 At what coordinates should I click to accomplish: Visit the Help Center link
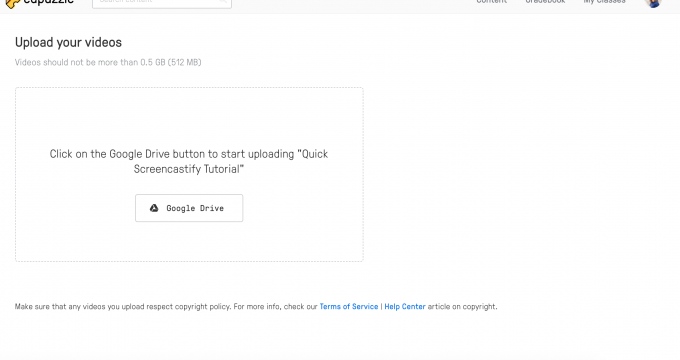pyautogui.click(x=405, y=306)
